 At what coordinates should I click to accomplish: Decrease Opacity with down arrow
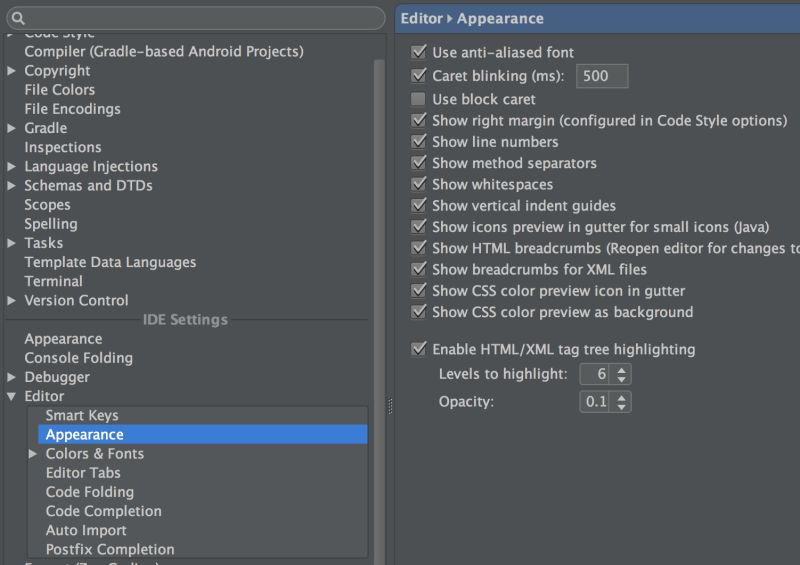pyautogui.click(x=621, y=407)
